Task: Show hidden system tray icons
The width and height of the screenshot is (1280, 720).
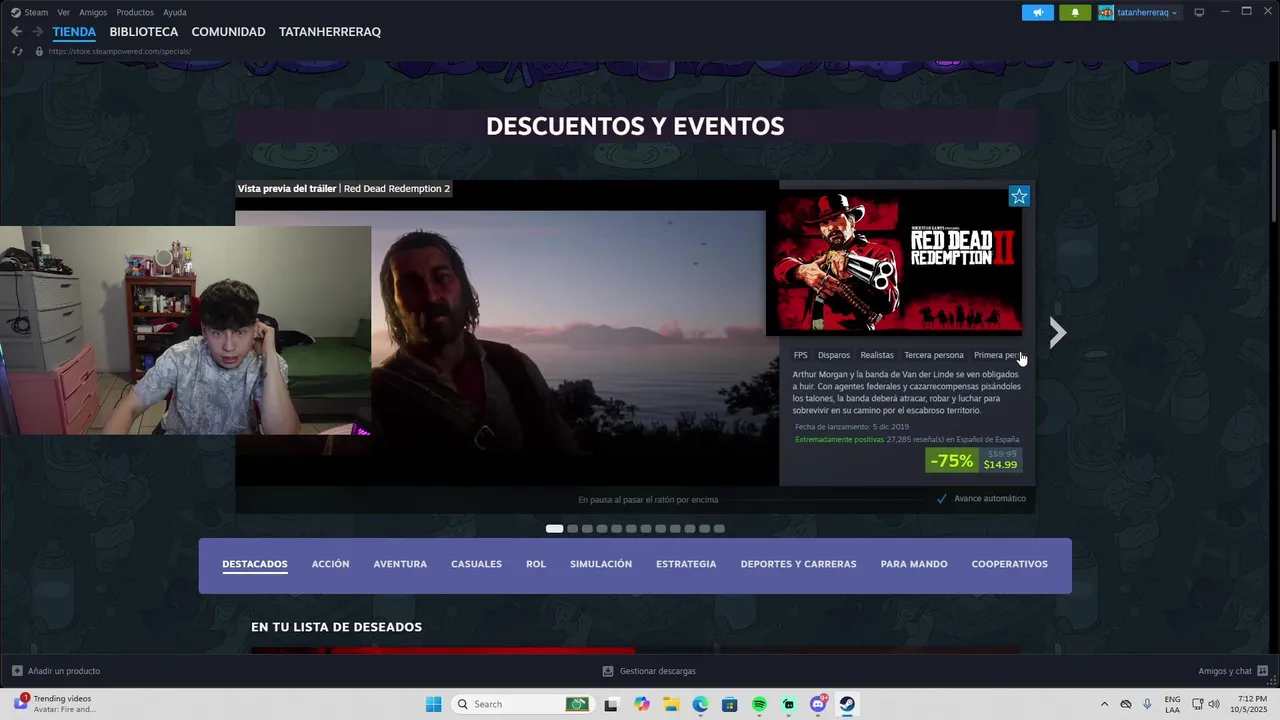Action: [1104, 704]
